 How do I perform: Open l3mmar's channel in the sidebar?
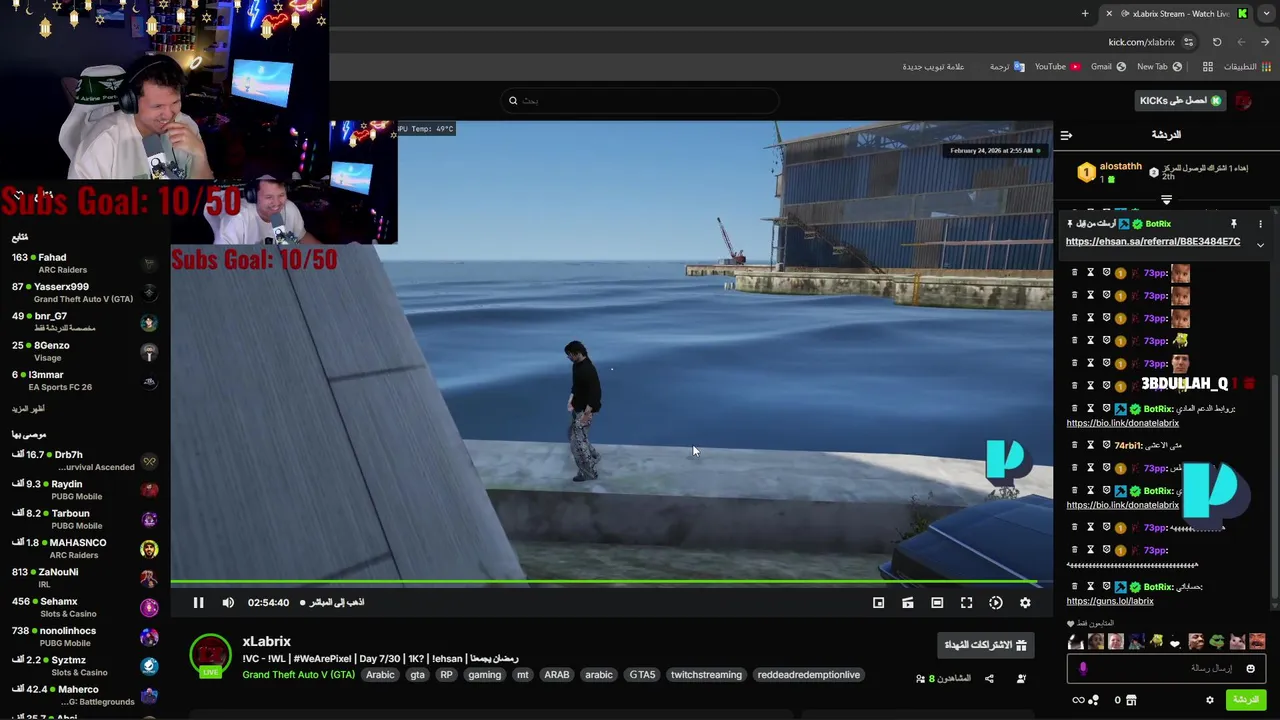85,380
